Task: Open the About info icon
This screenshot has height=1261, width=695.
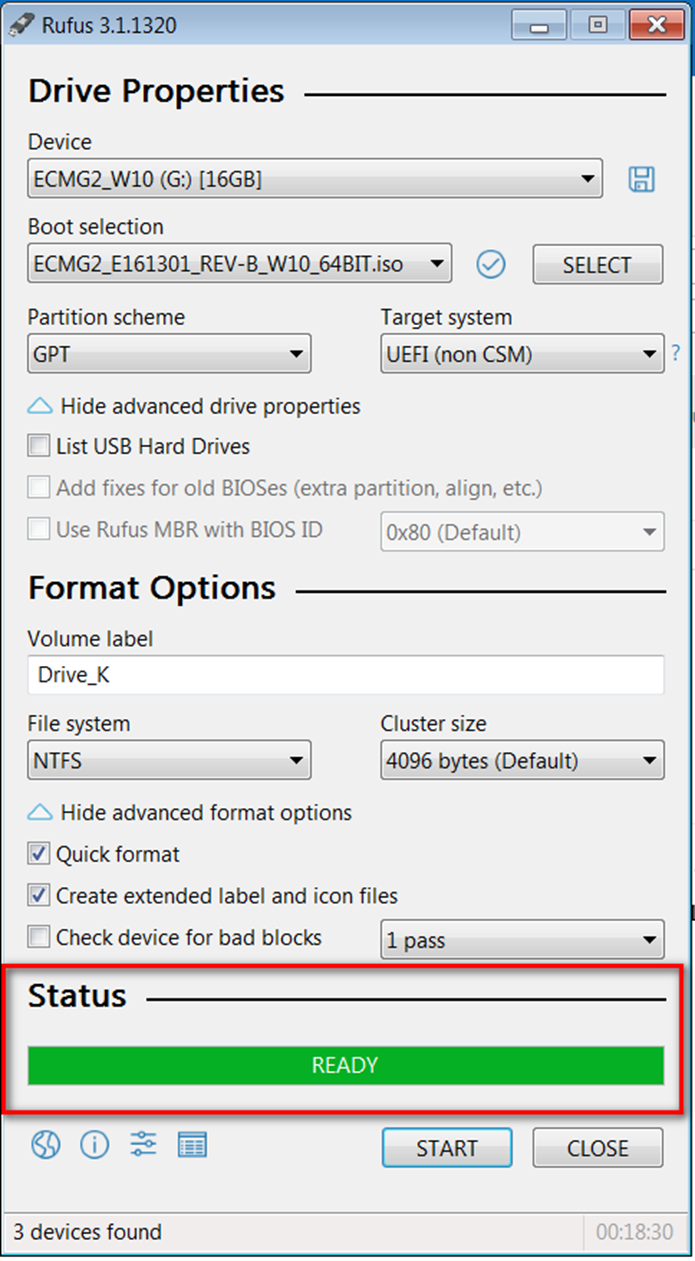Action: pyautogui.click(x=94, y=1145)
